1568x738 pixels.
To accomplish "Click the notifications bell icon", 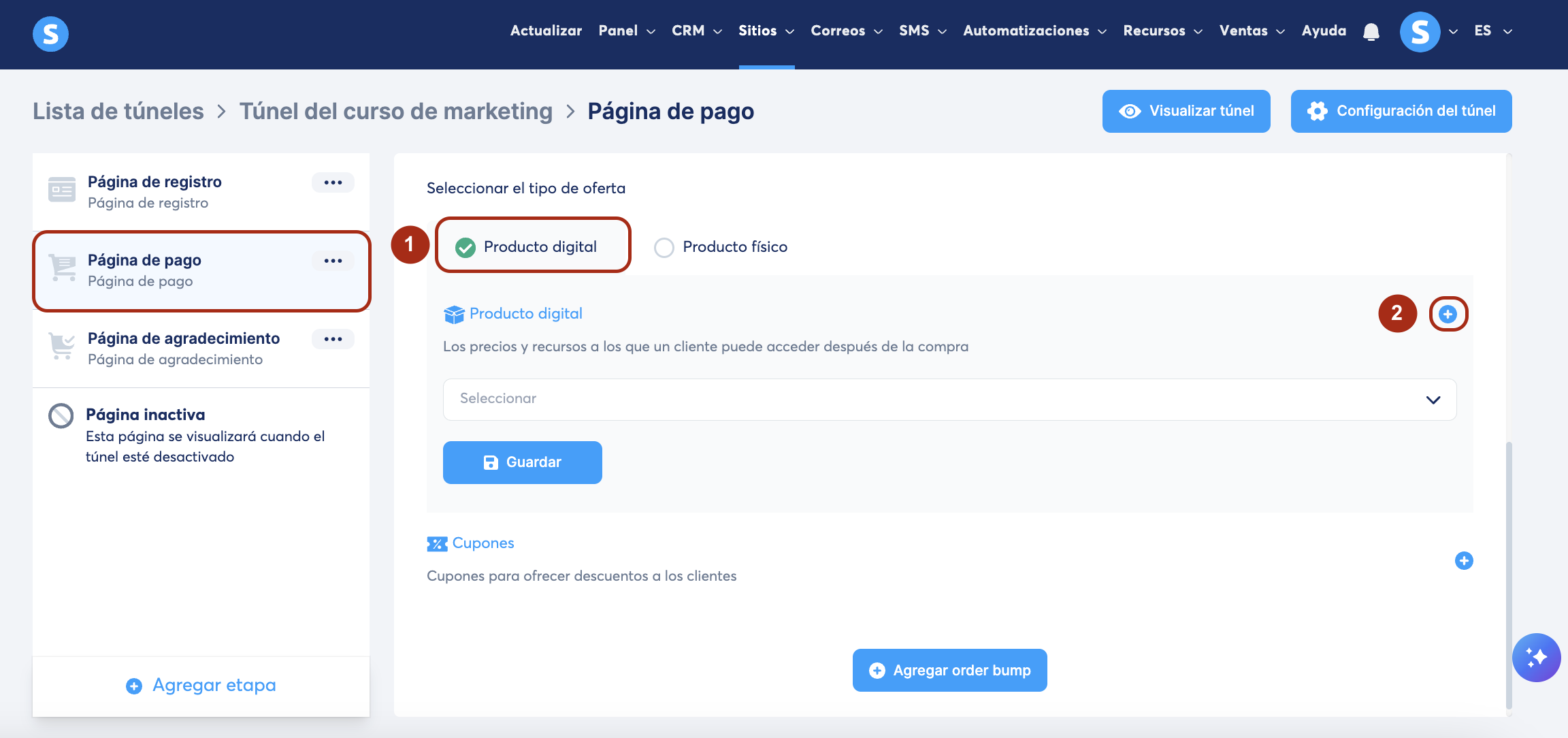I will 1371,31.
